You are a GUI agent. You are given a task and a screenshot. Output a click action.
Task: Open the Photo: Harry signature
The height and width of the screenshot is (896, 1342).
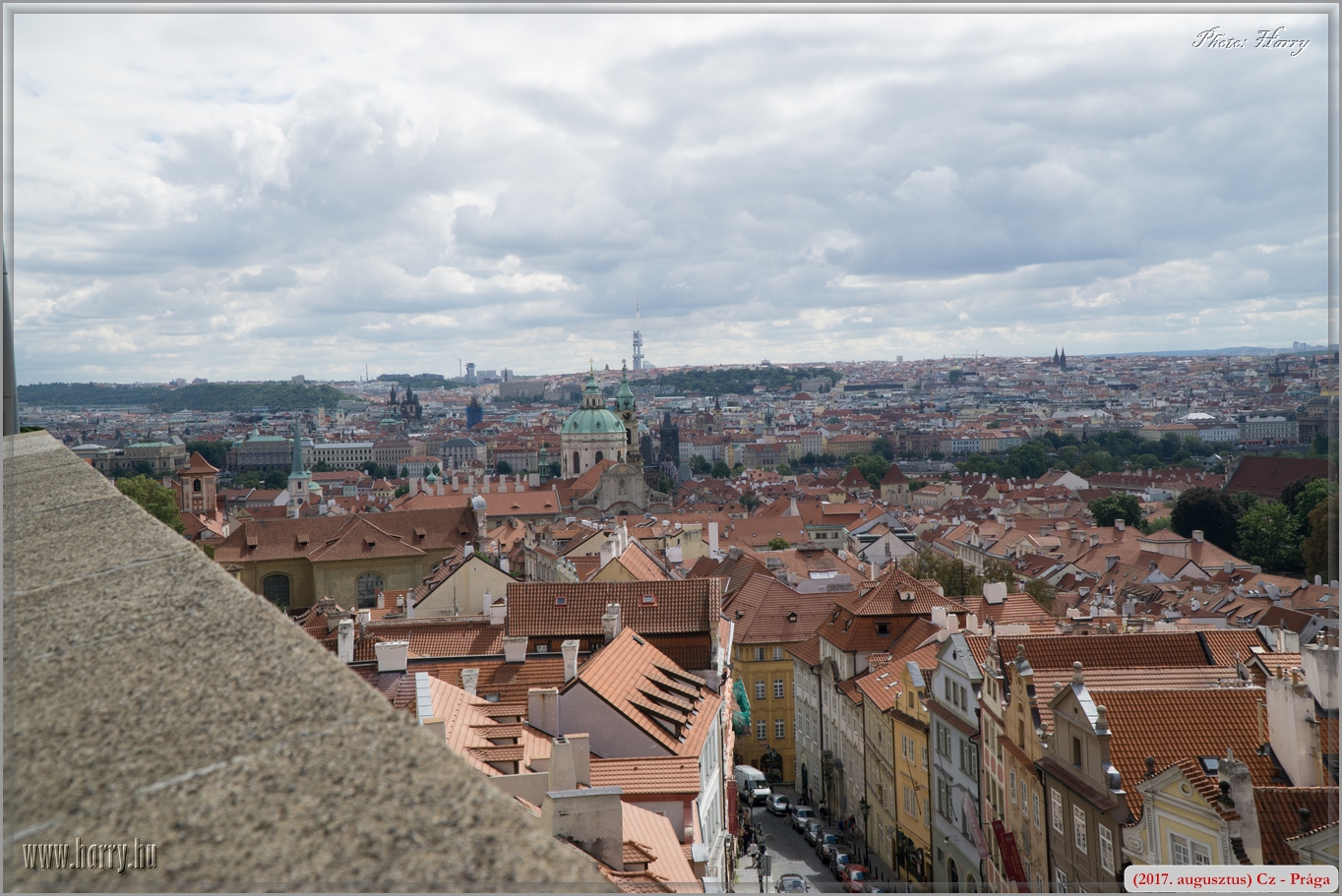[x=1251, y=41]
